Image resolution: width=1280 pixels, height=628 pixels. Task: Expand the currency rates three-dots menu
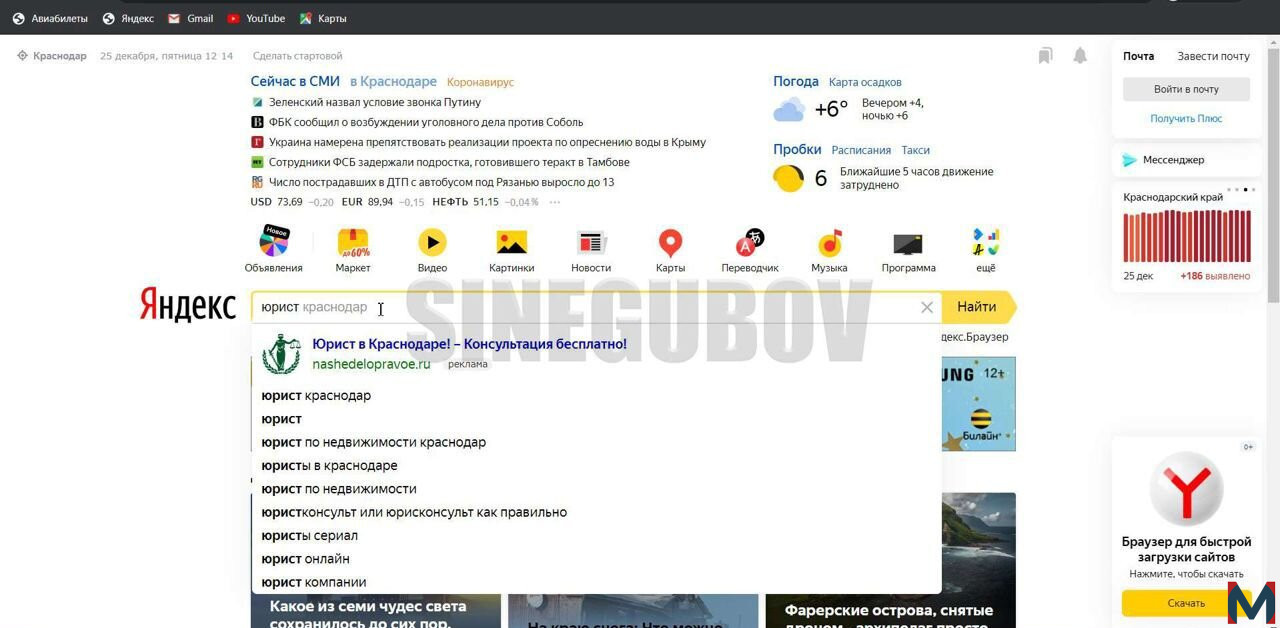pos(555,202)
